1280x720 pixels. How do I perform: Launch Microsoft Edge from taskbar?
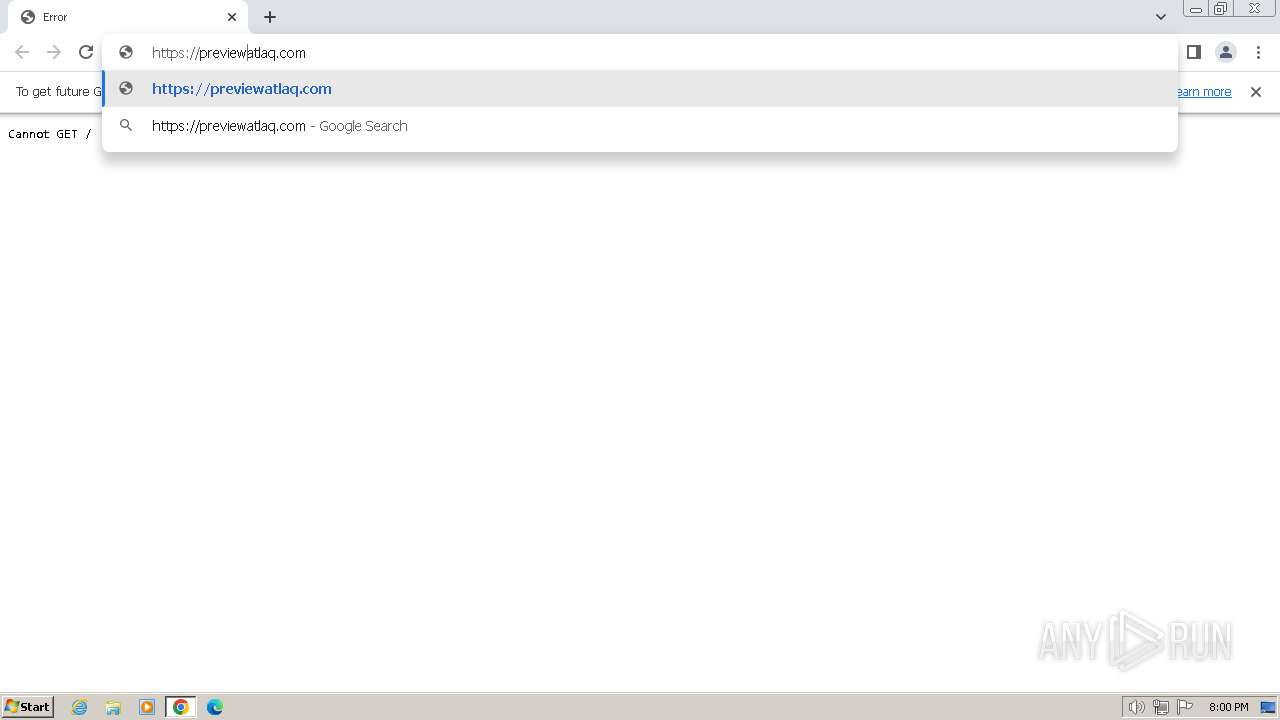[215, 707]
